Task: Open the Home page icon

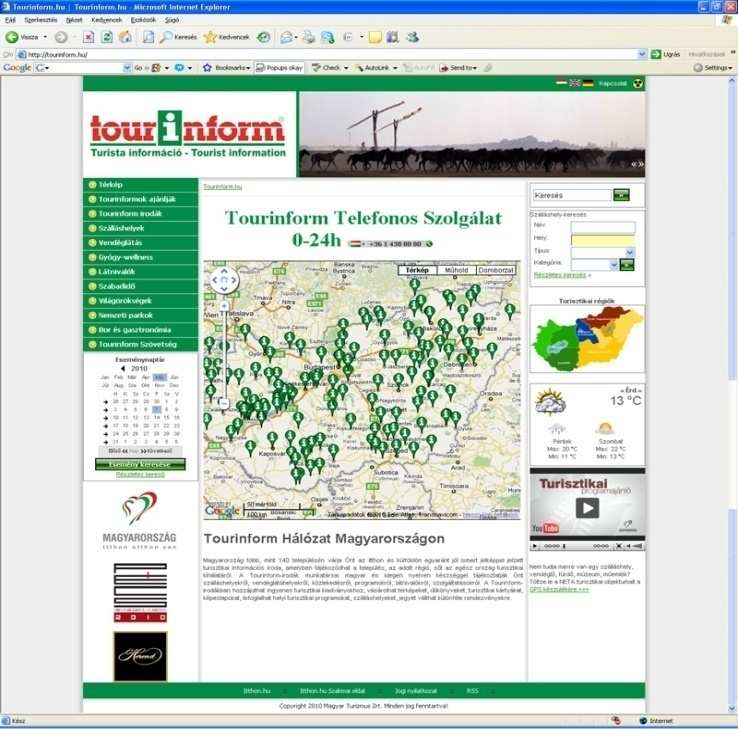Action: [x=125, y=37]
